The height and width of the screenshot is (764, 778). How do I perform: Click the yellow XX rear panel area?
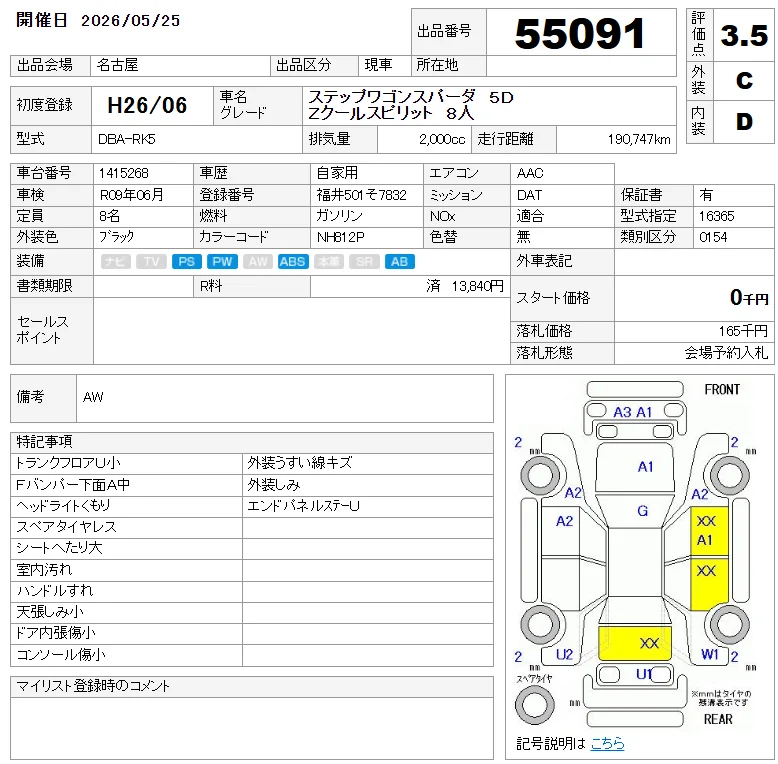[x=635, y=643]
